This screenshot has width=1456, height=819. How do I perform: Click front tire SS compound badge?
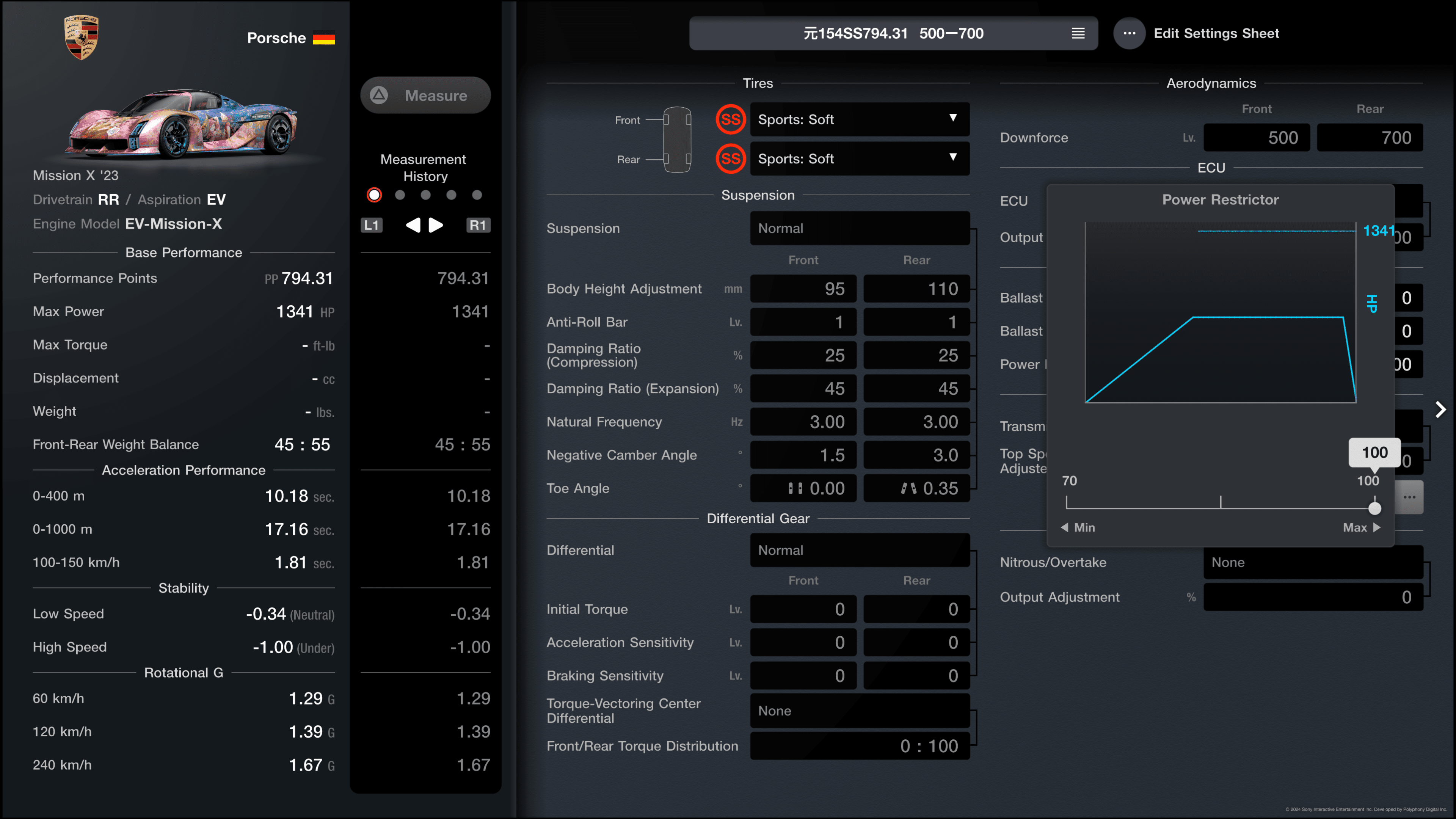730,119
